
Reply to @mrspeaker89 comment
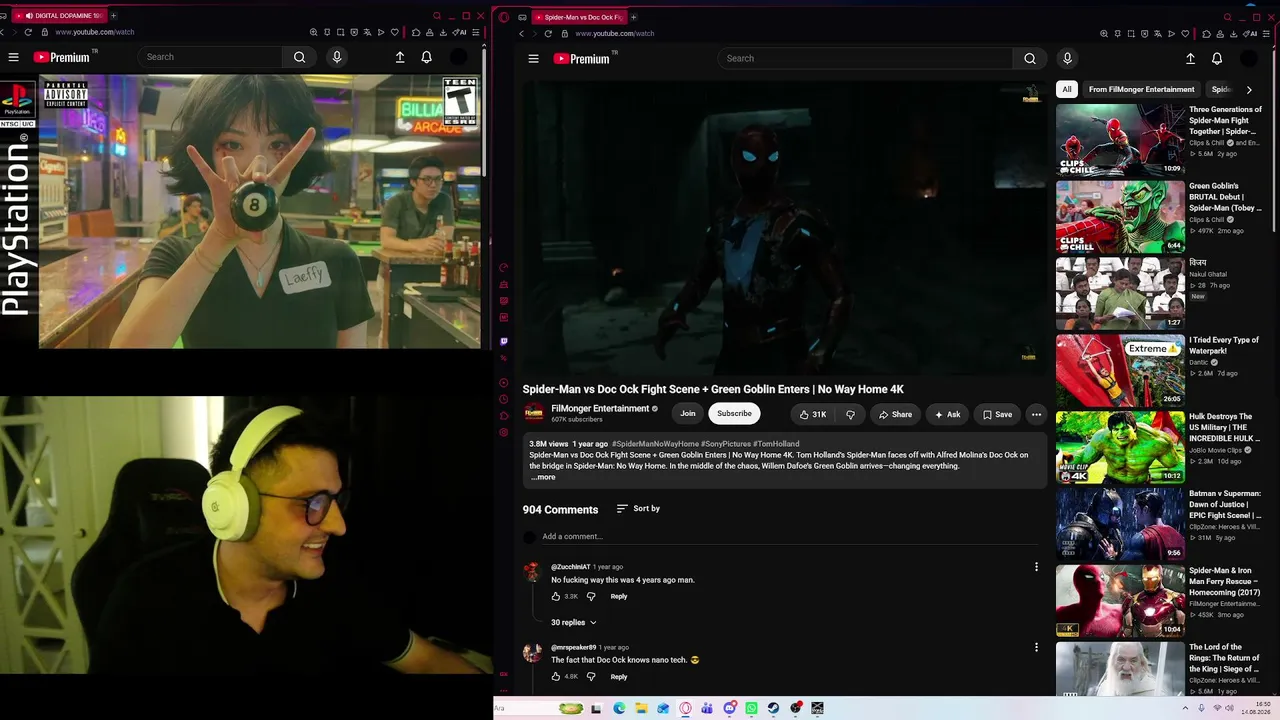tap(619, 677)
